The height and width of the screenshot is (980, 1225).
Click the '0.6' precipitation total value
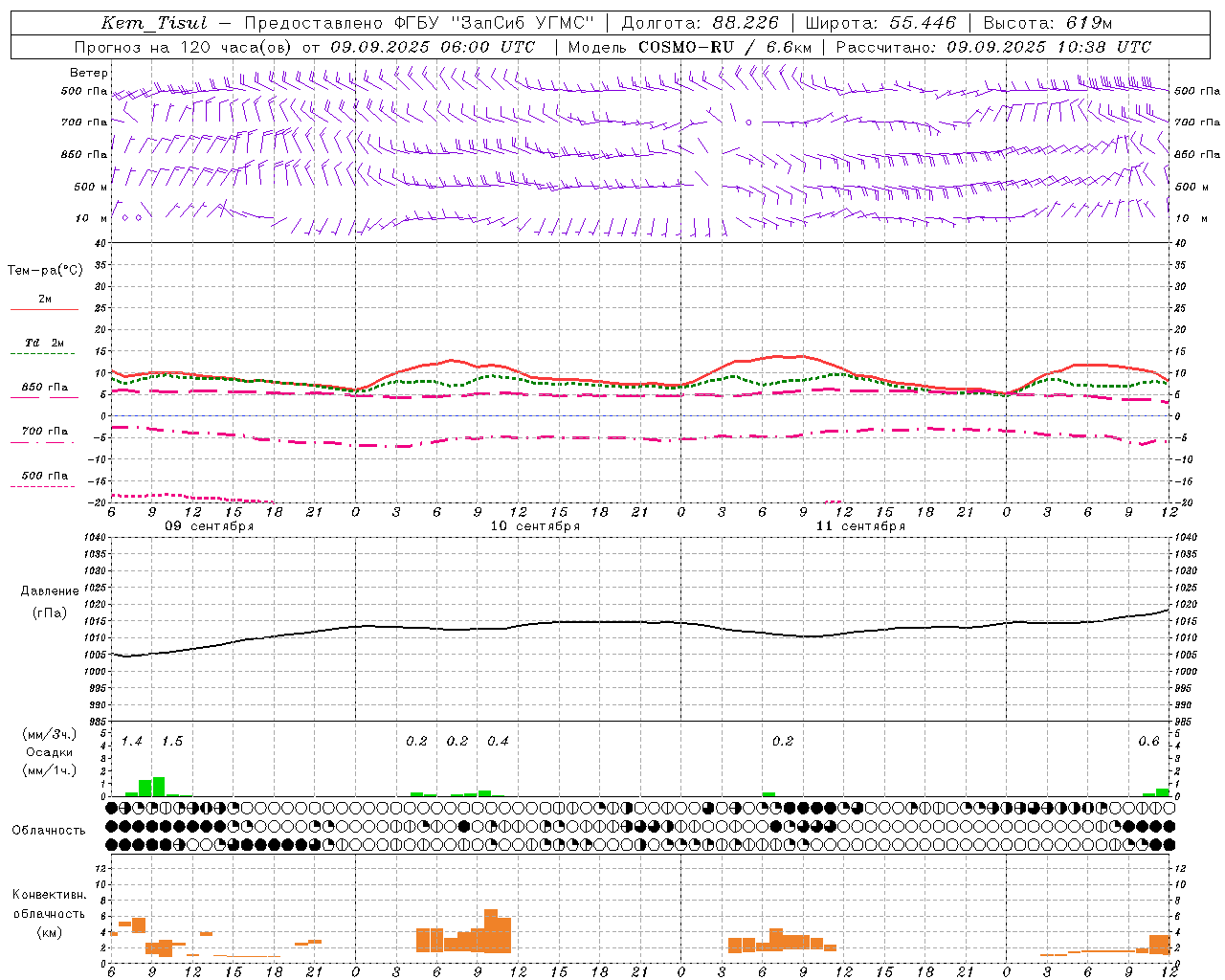[1148, 742]
